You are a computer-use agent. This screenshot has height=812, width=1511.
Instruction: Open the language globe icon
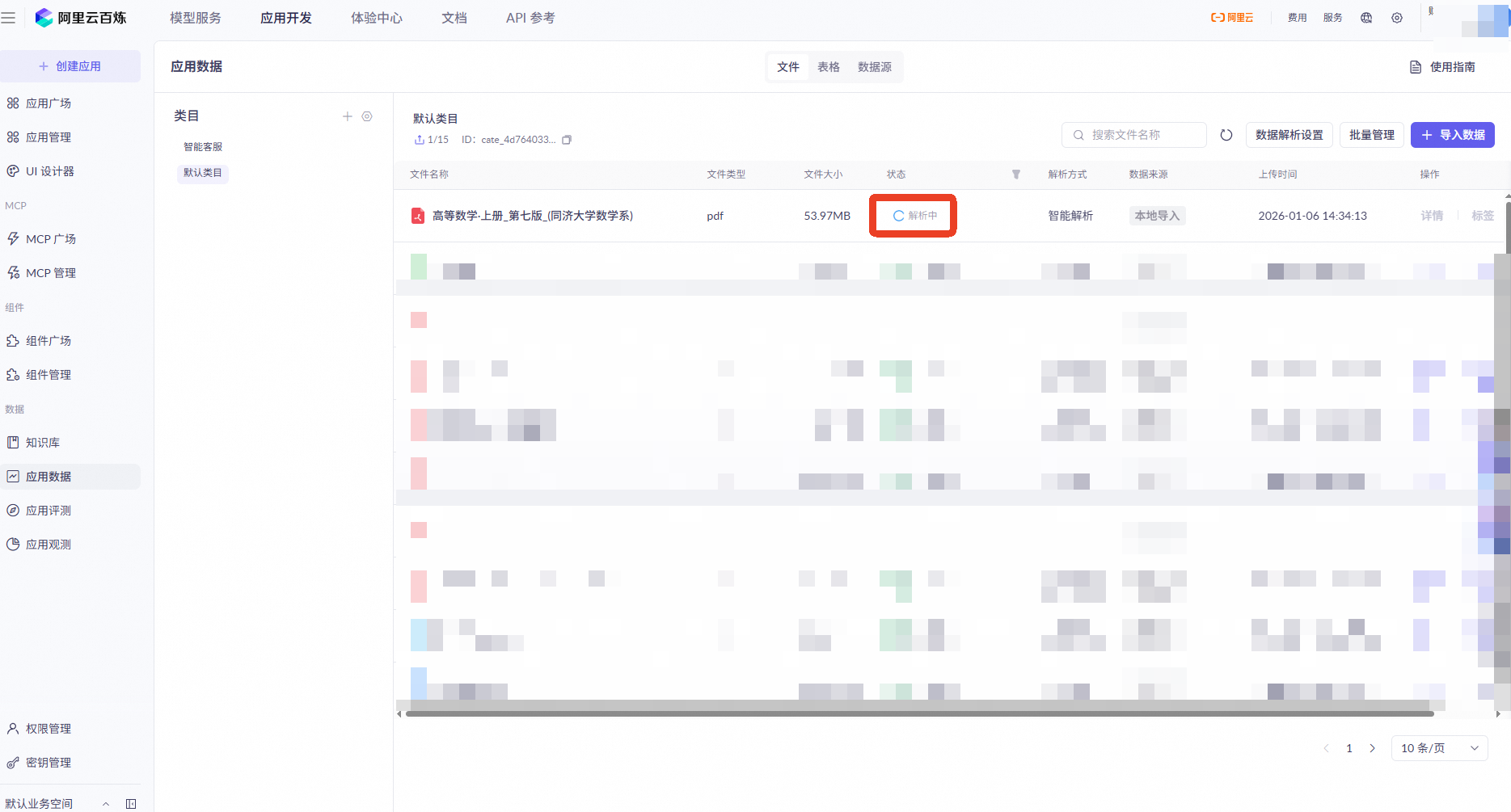pyautogui.click(x=1366, y=18)
